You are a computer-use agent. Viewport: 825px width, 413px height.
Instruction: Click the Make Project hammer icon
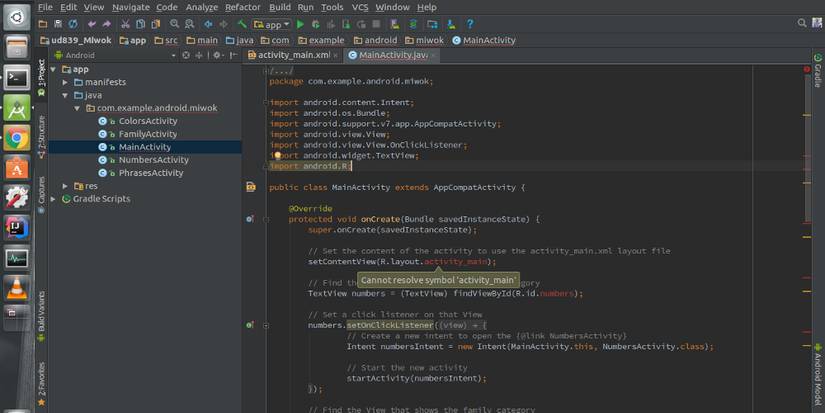pyautogui.click(x=242, y=24)
